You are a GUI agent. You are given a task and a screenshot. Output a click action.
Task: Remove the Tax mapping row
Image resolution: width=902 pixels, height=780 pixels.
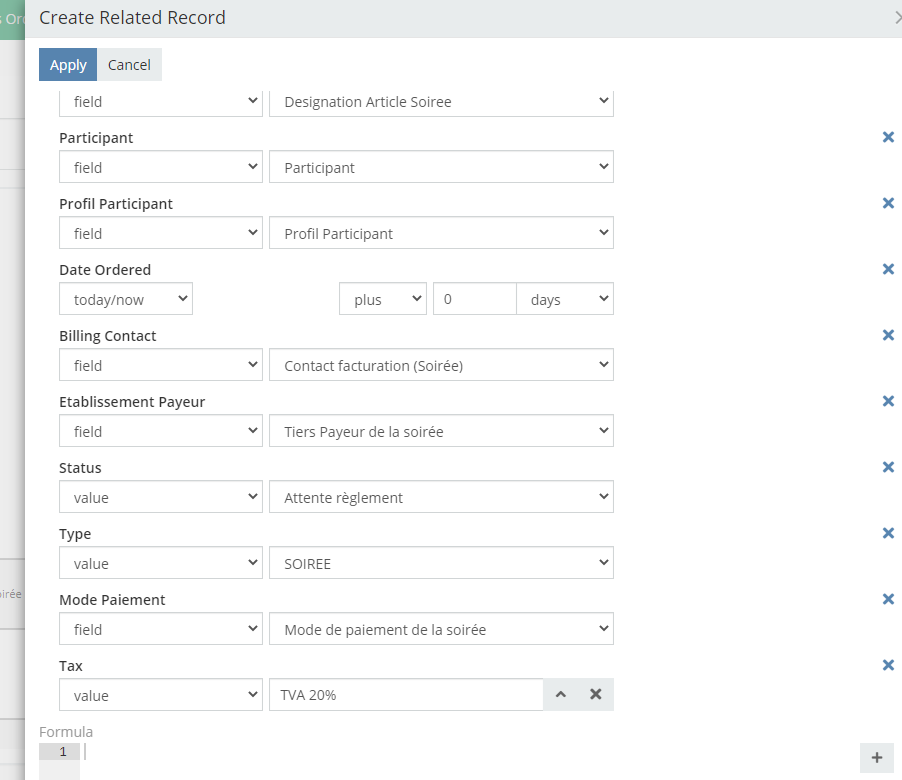(x=887, y=665)
